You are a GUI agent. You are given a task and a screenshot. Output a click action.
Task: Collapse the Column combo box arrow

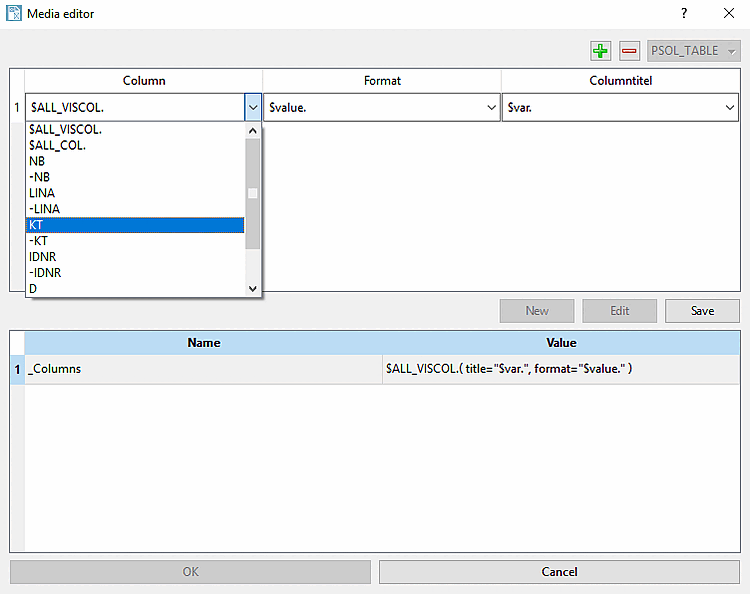click(253, 108)
